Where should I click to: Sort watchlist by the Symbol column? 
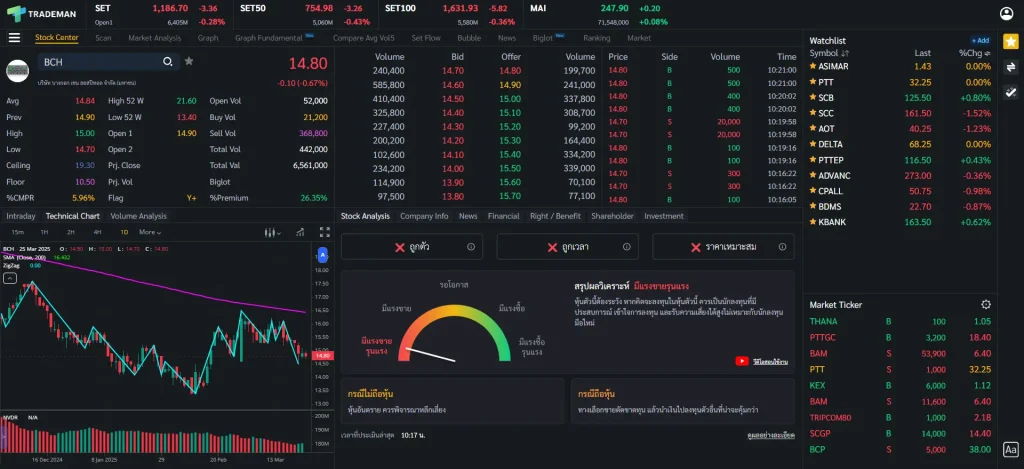830,53
